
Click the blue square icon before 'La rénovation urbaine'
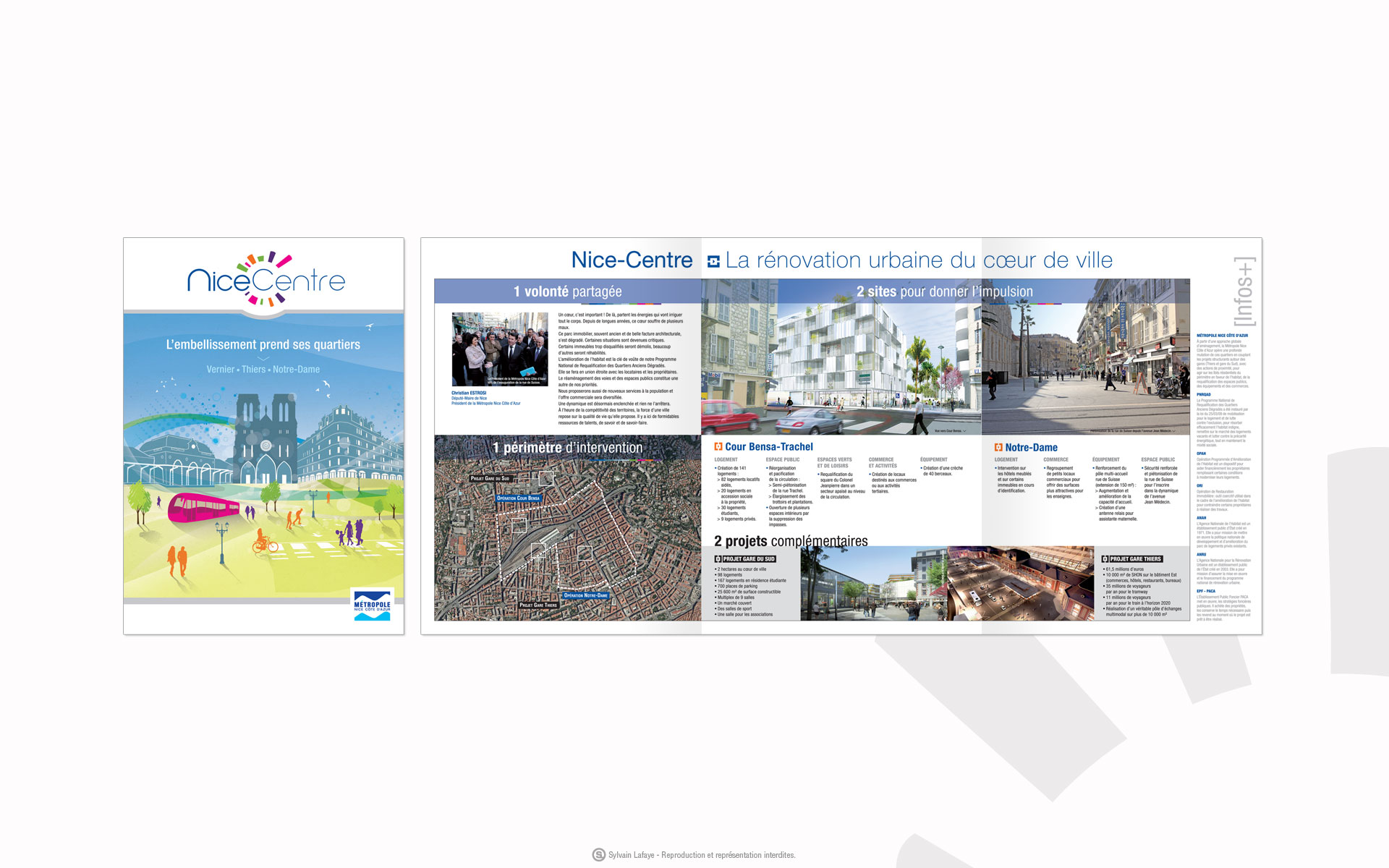(713, 262)
